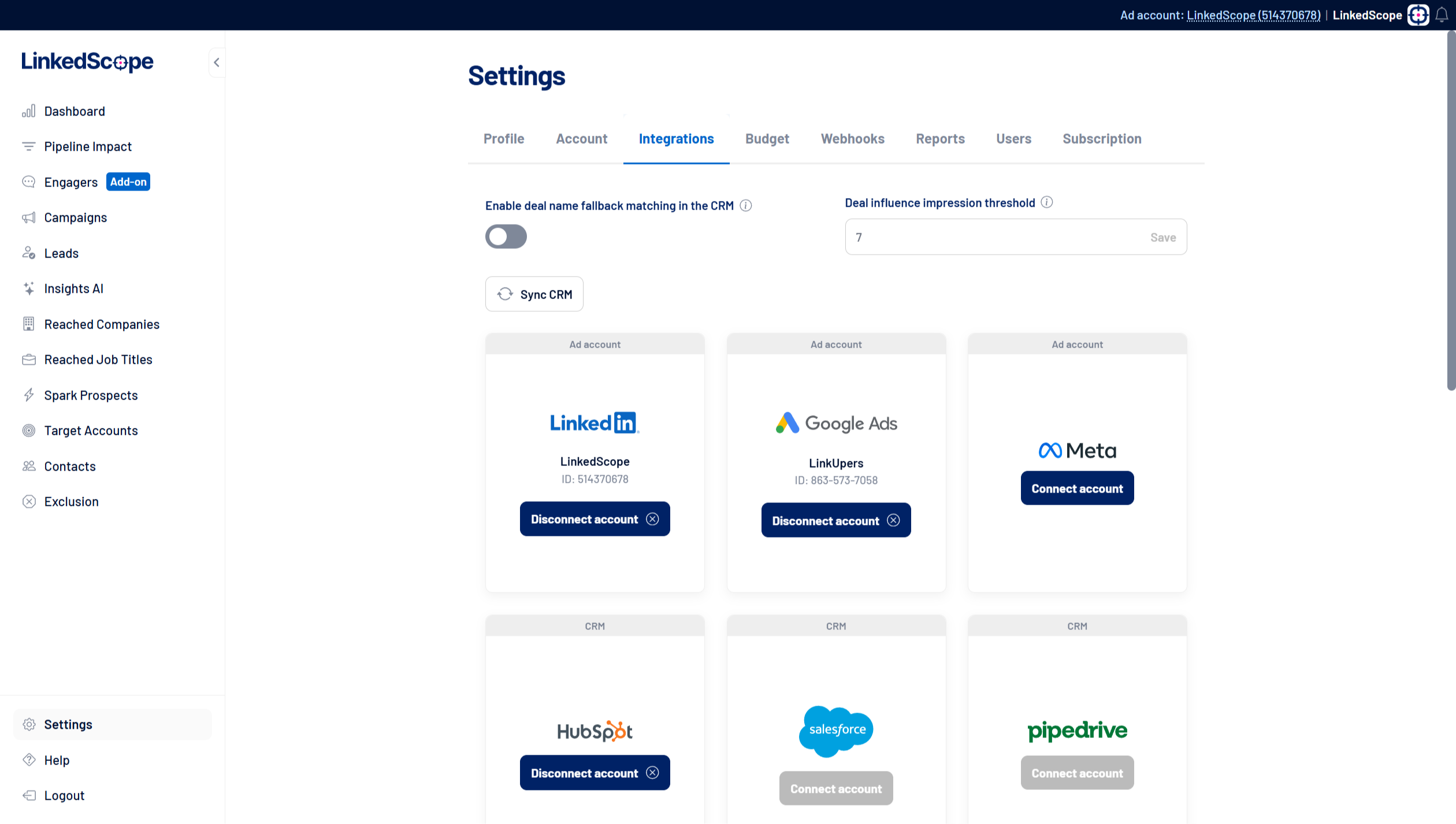This screenshot has width=1456, height=824.
Task: Connect the Pipedrive account
Action: pyautogui.click(x=1077, y=773)
